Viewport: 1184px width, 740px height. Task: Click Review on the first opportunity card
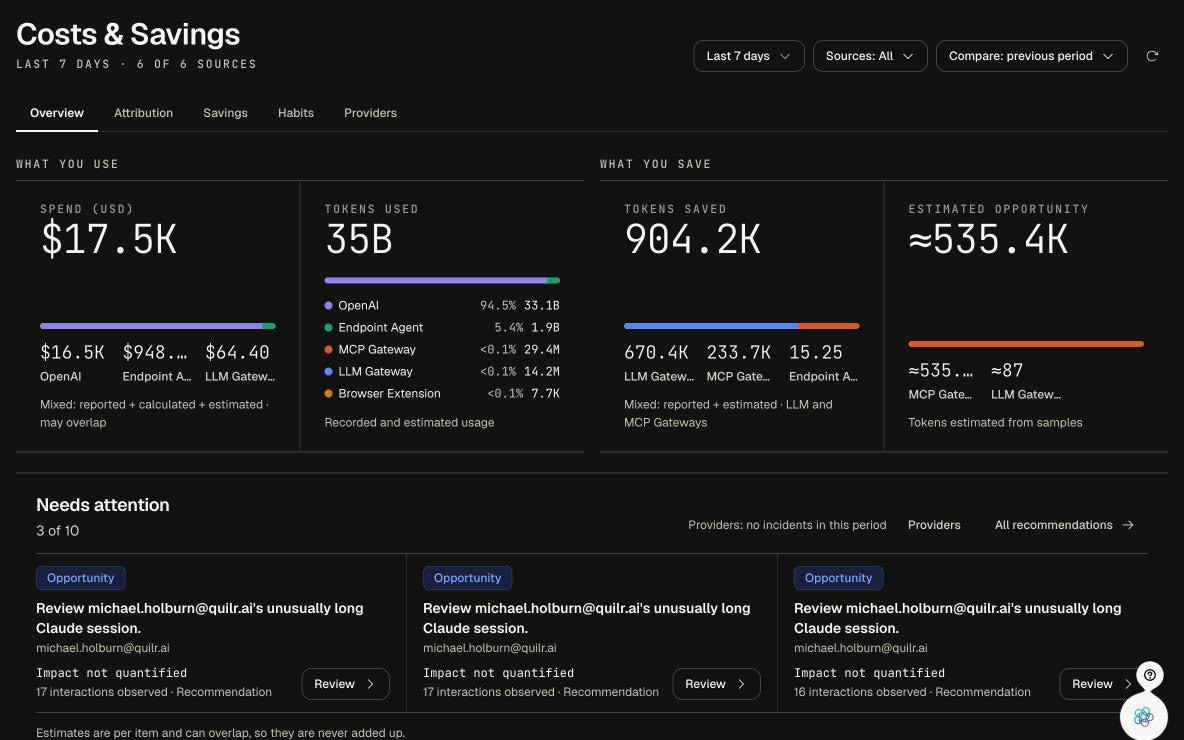click(x=345, y=683)
